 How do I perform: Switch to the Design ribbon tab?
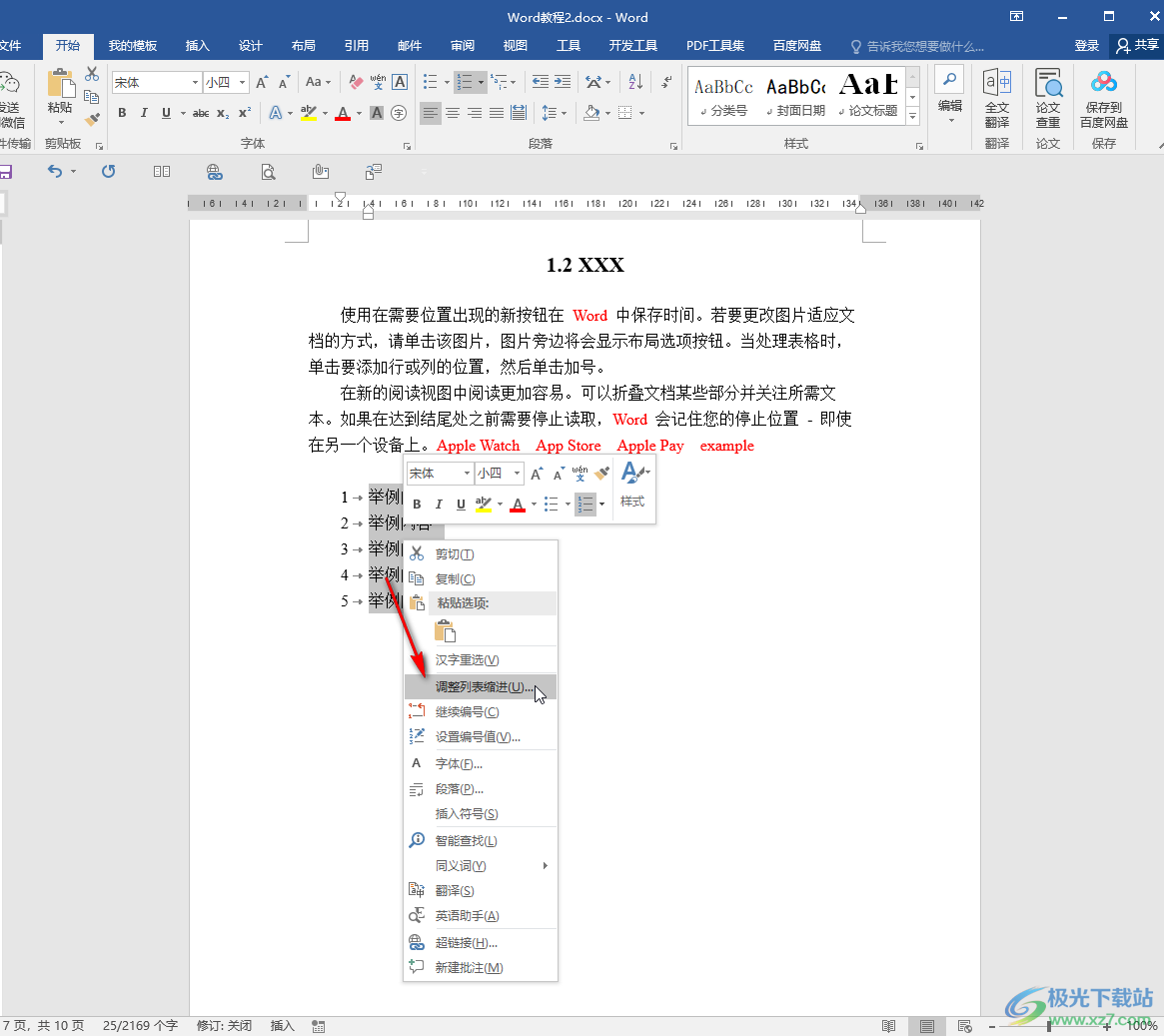point(250,46)
